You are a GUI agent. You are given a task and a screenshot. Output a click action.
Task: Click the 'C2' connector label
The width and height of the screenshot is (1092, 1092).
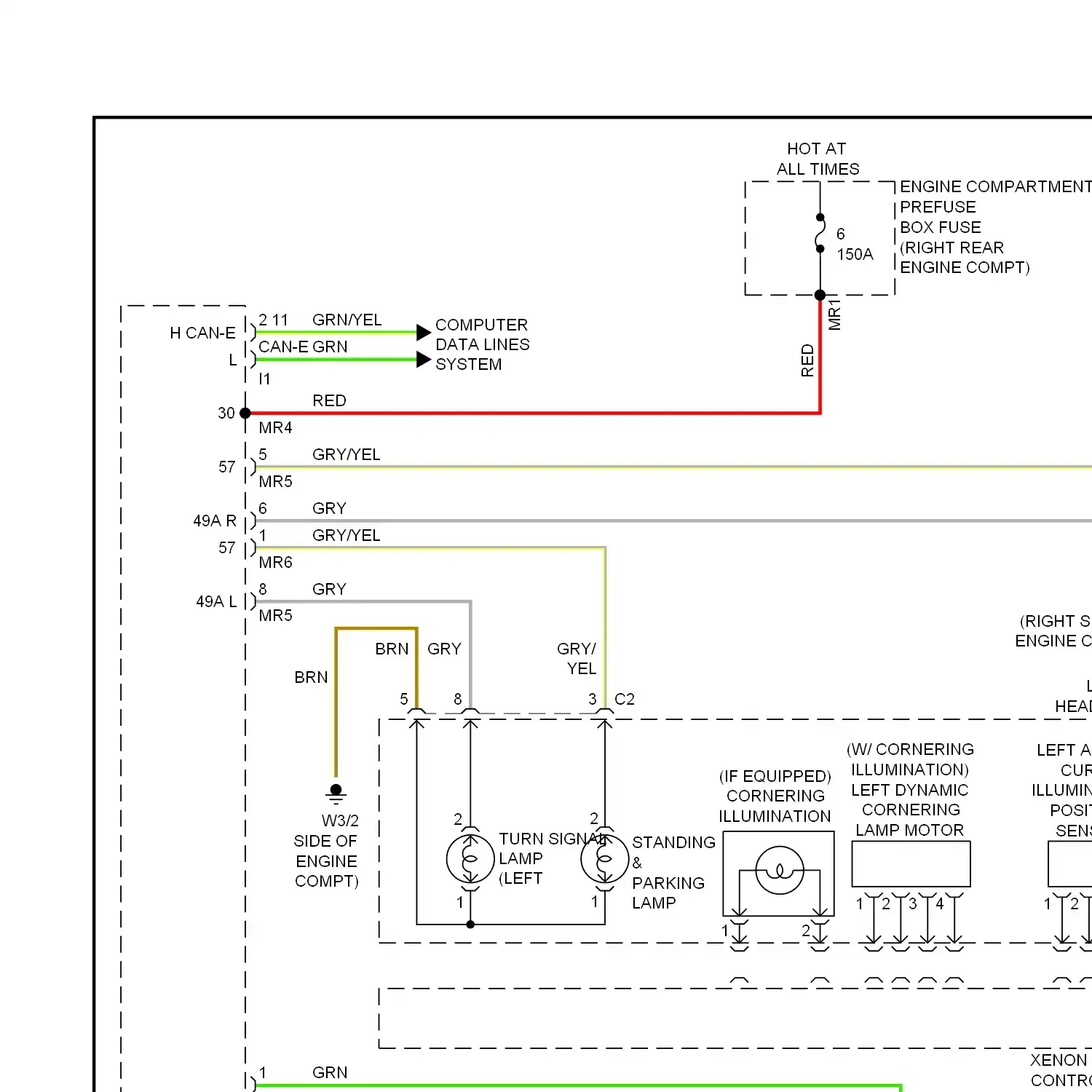point(625,699)
